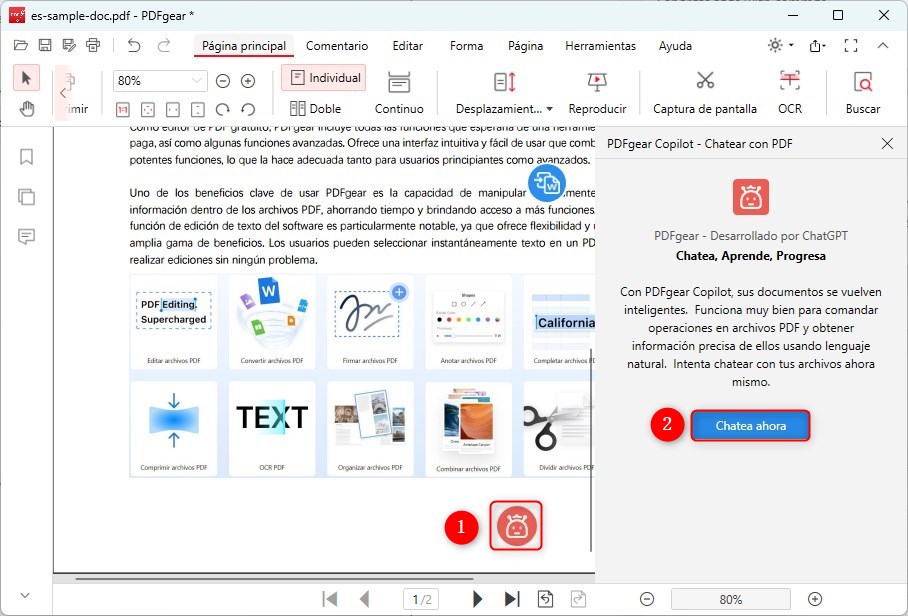Jump to the last page

click(x=512, y=599)
